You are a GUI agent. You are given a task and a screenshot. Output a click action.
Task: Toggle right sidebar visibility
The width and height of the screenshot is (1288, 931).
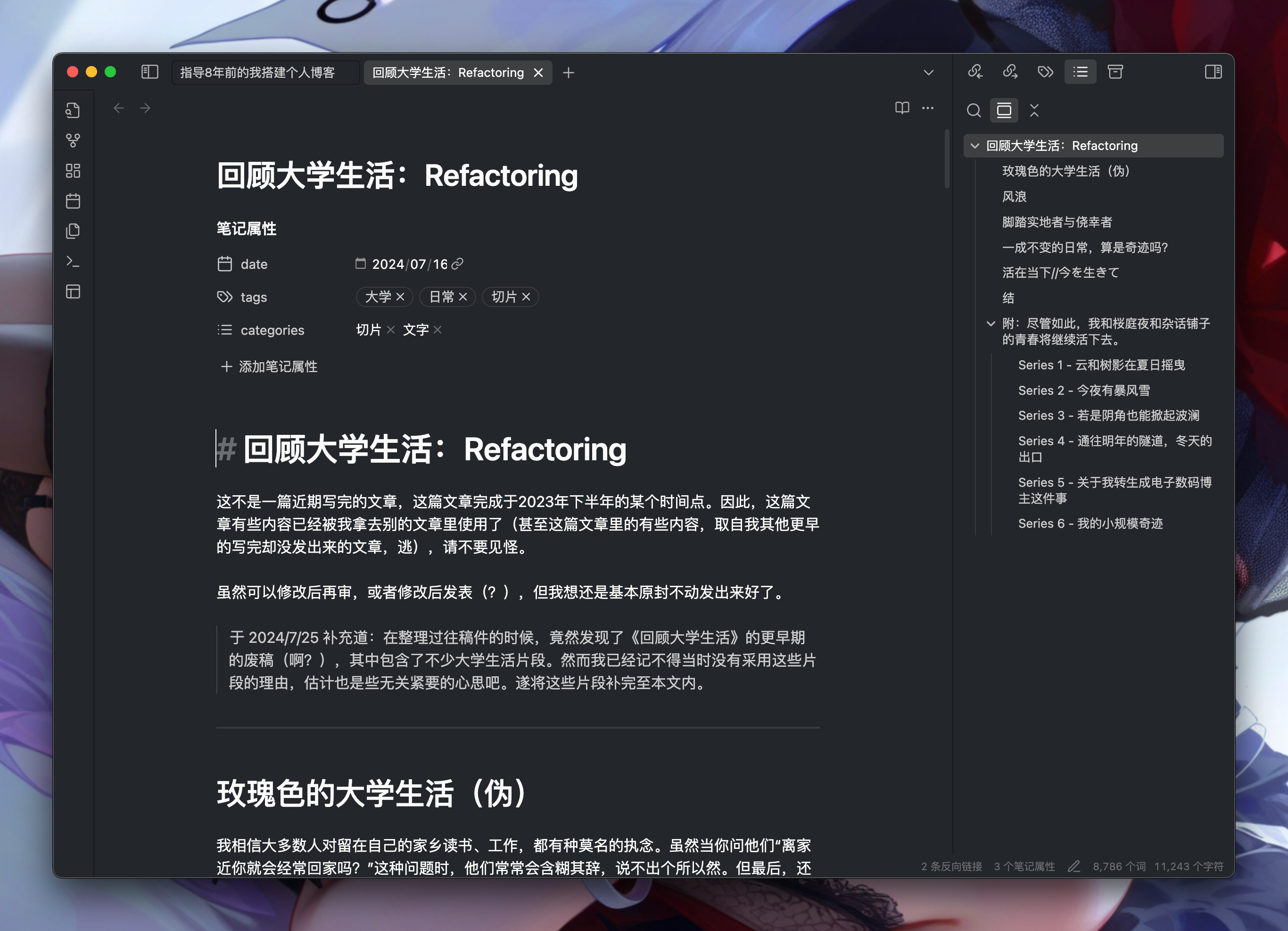click(1213, 72)
